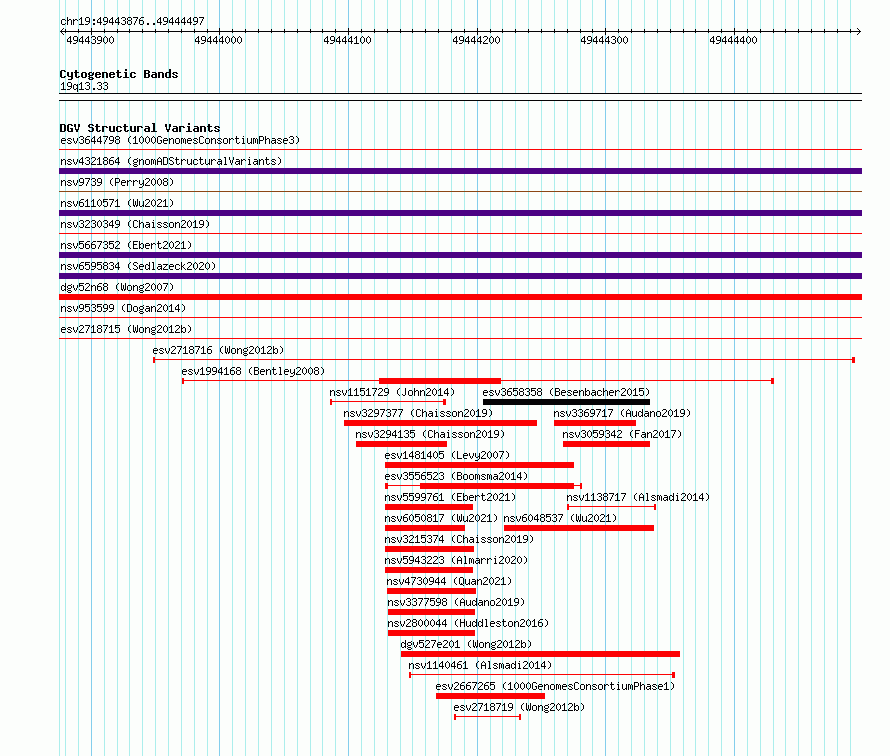This screenshot has height=756, width=890.
Task: Select the nsv5667352 (Ebert2021) label
Action: [126, 245]
